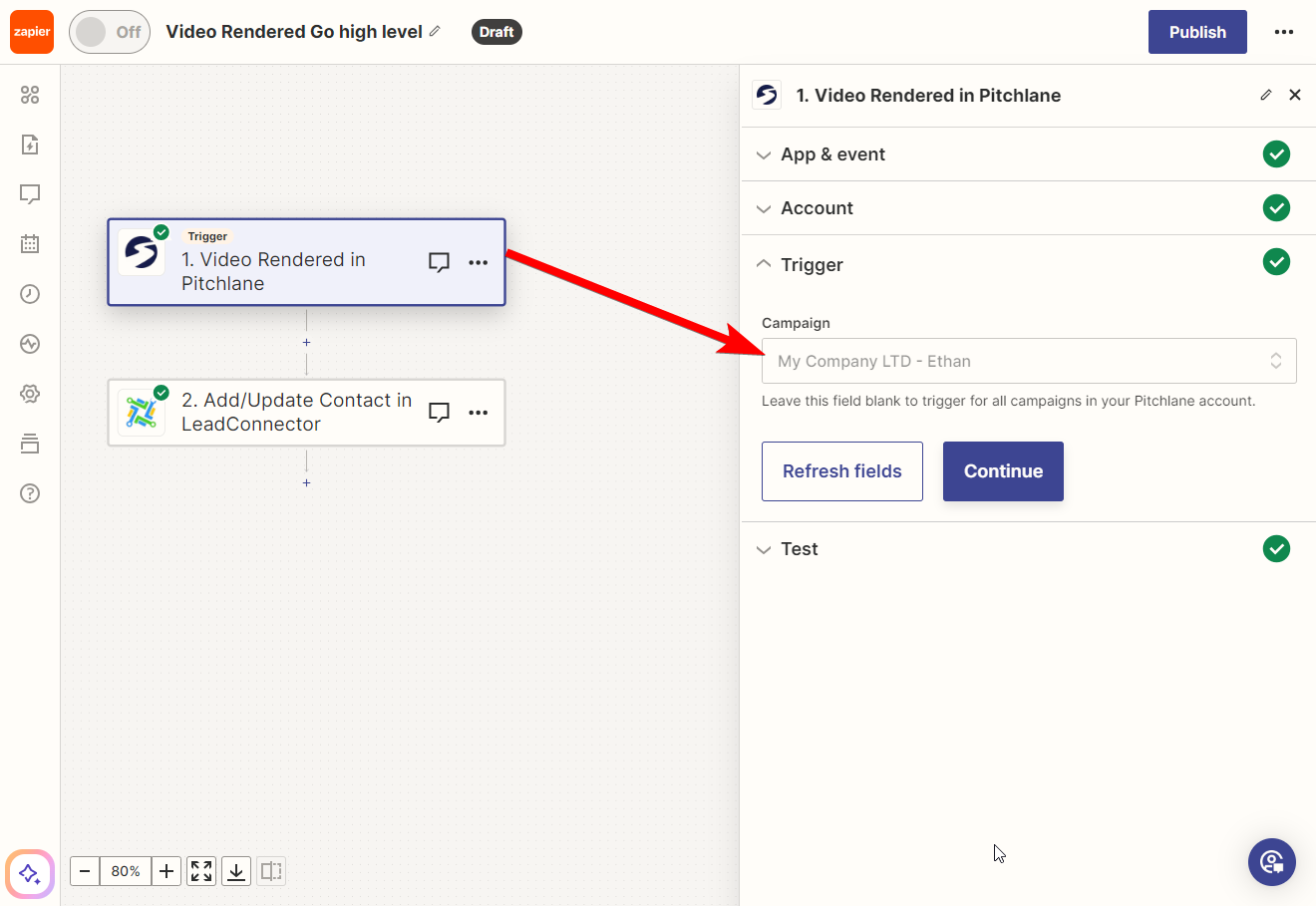Open the help question mark icon
1316x906 pixels.
(30, 493)
